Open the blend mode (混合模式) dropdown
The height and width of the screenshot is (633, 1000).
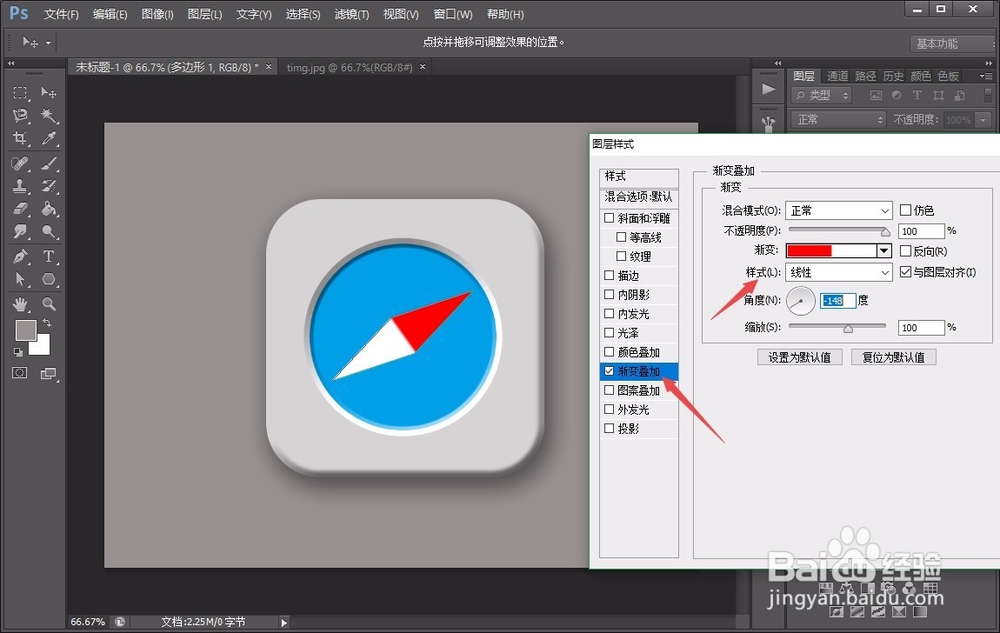click(x=839, y=210)
